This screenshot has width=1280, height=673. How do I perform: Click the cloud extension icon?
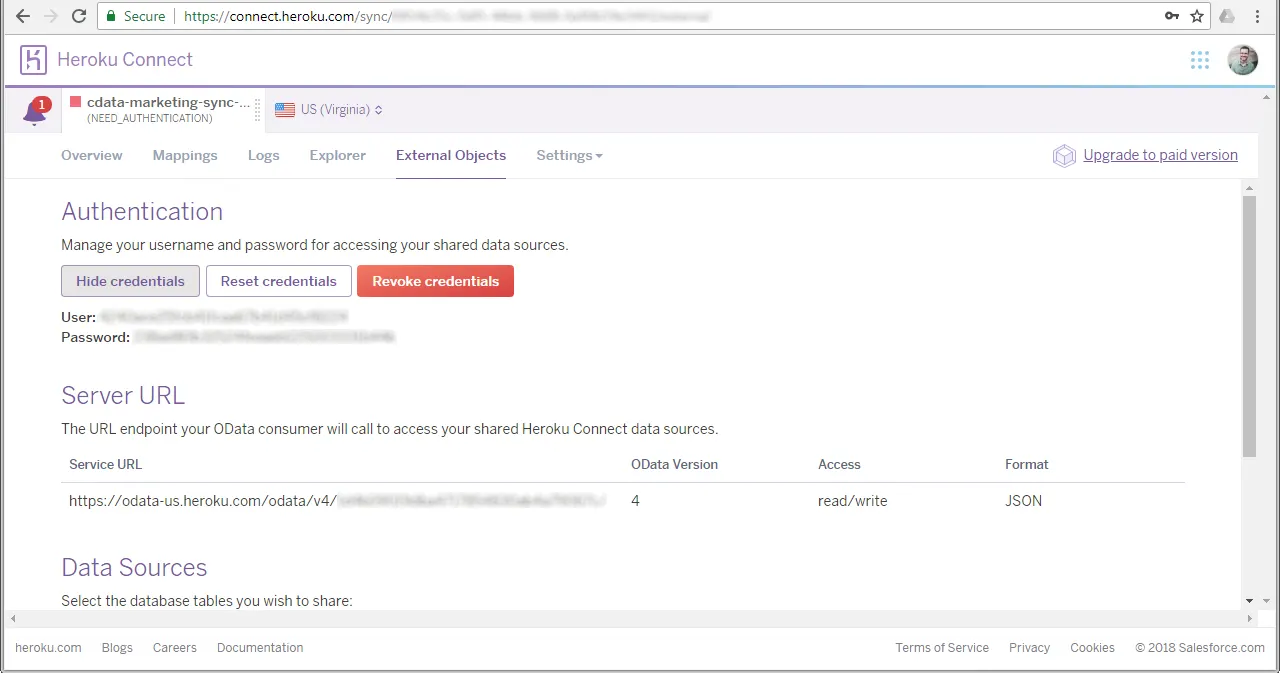[1227, 16]
